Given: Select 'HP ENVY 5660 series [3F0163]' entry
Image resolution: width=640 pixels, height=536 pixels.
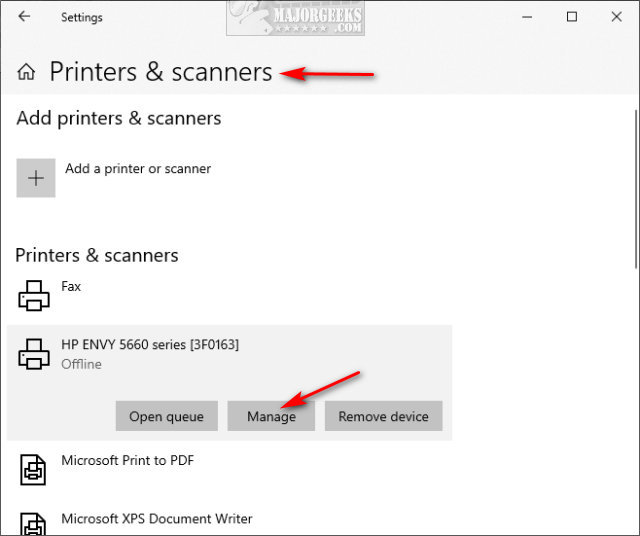Looking at the screenshot, I should pos(150,345).
